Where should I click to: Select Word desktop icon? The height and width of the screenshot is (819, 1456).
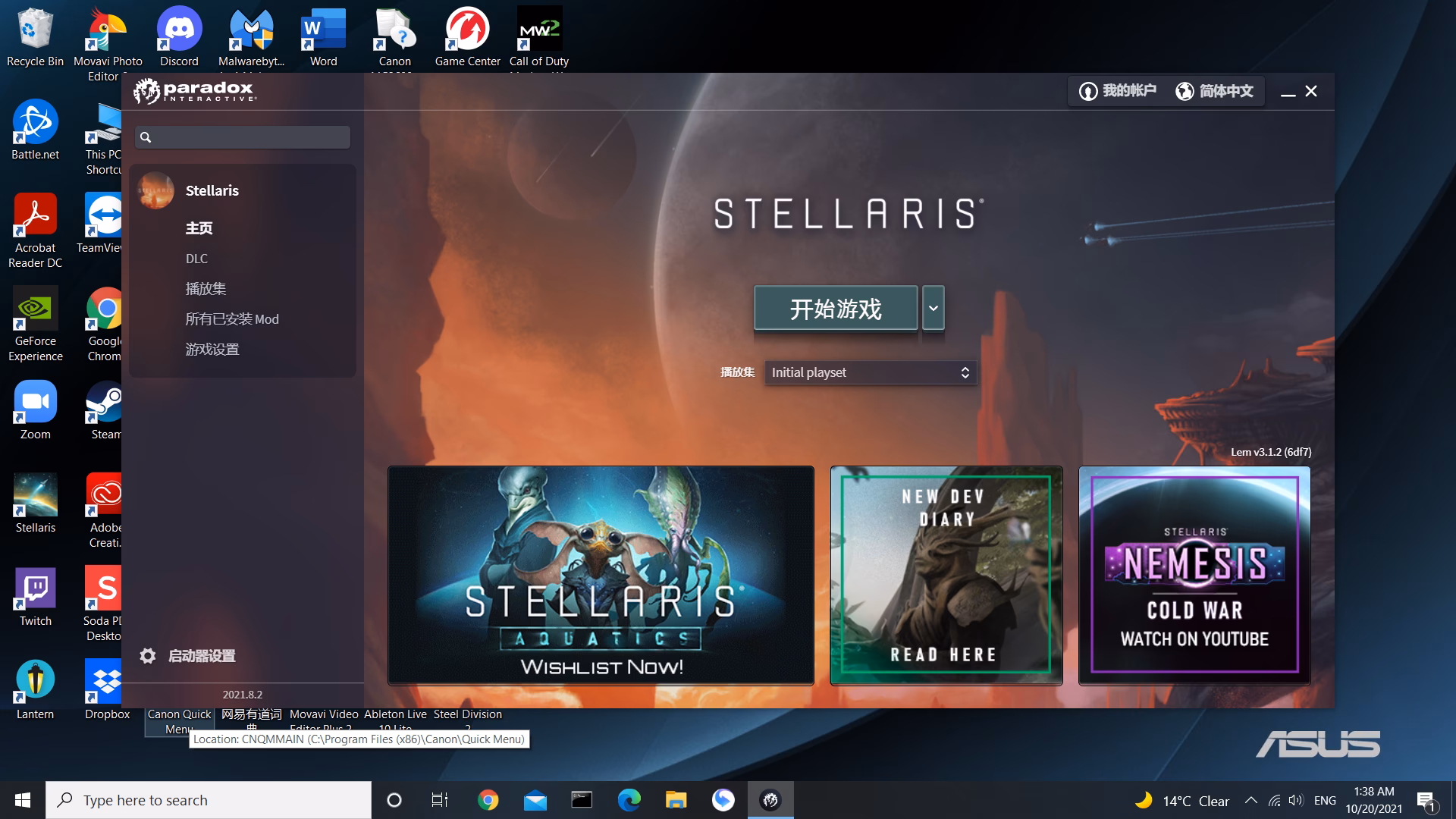click(x=324, y=37)
